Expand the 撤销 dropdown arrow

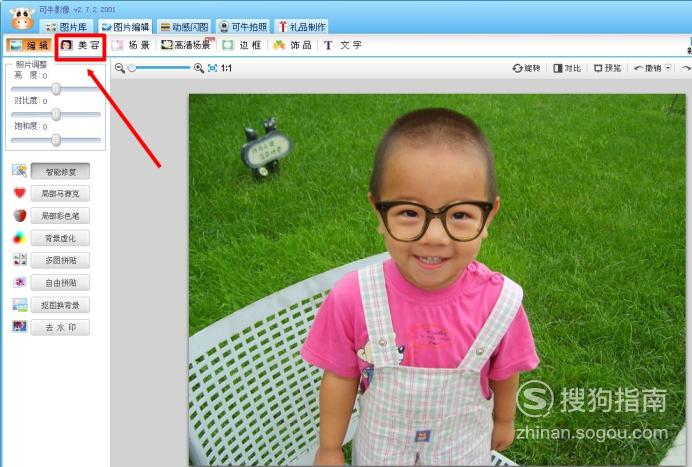668,68
